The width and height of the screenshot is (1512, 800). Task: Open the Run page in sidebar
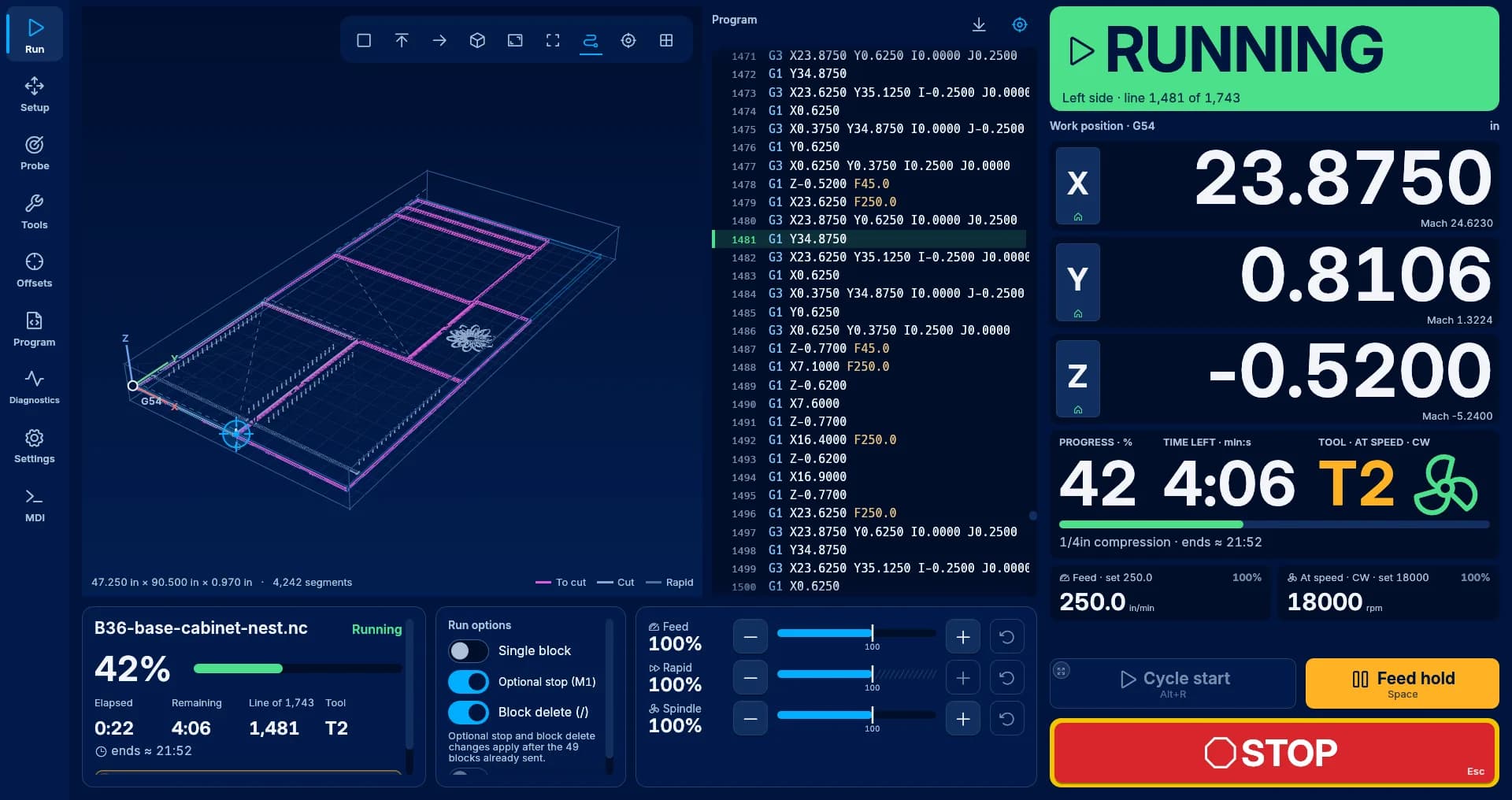[35, 35]
